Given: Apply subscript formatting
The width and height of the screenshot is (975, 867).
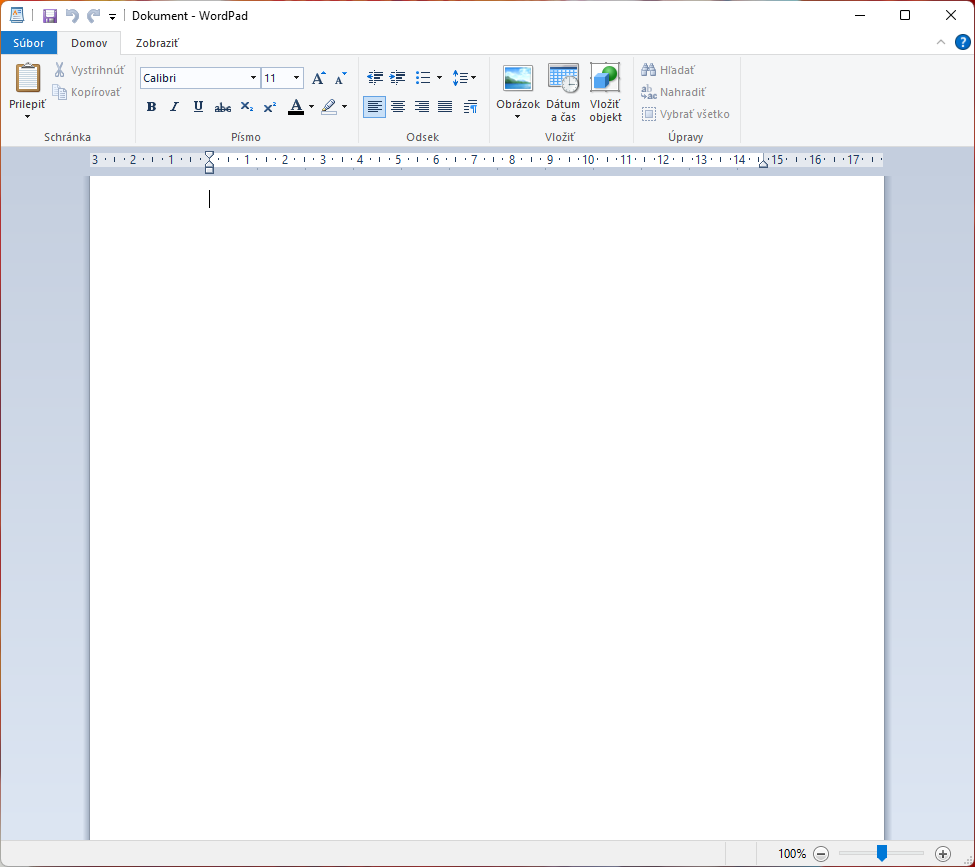Looking at the screenshot, I should (246, 107).
